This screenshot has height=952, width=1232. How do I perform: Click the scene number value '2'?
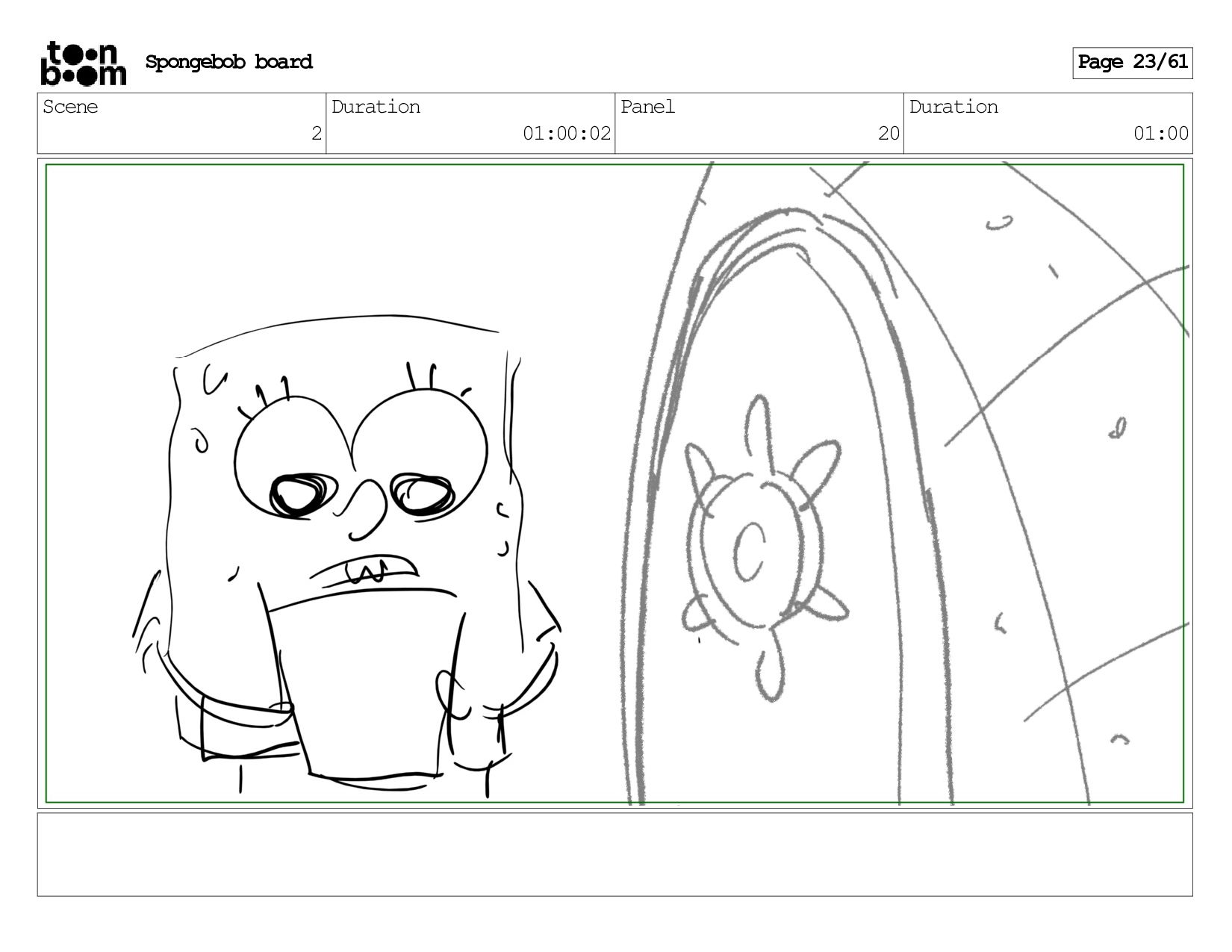317,134
